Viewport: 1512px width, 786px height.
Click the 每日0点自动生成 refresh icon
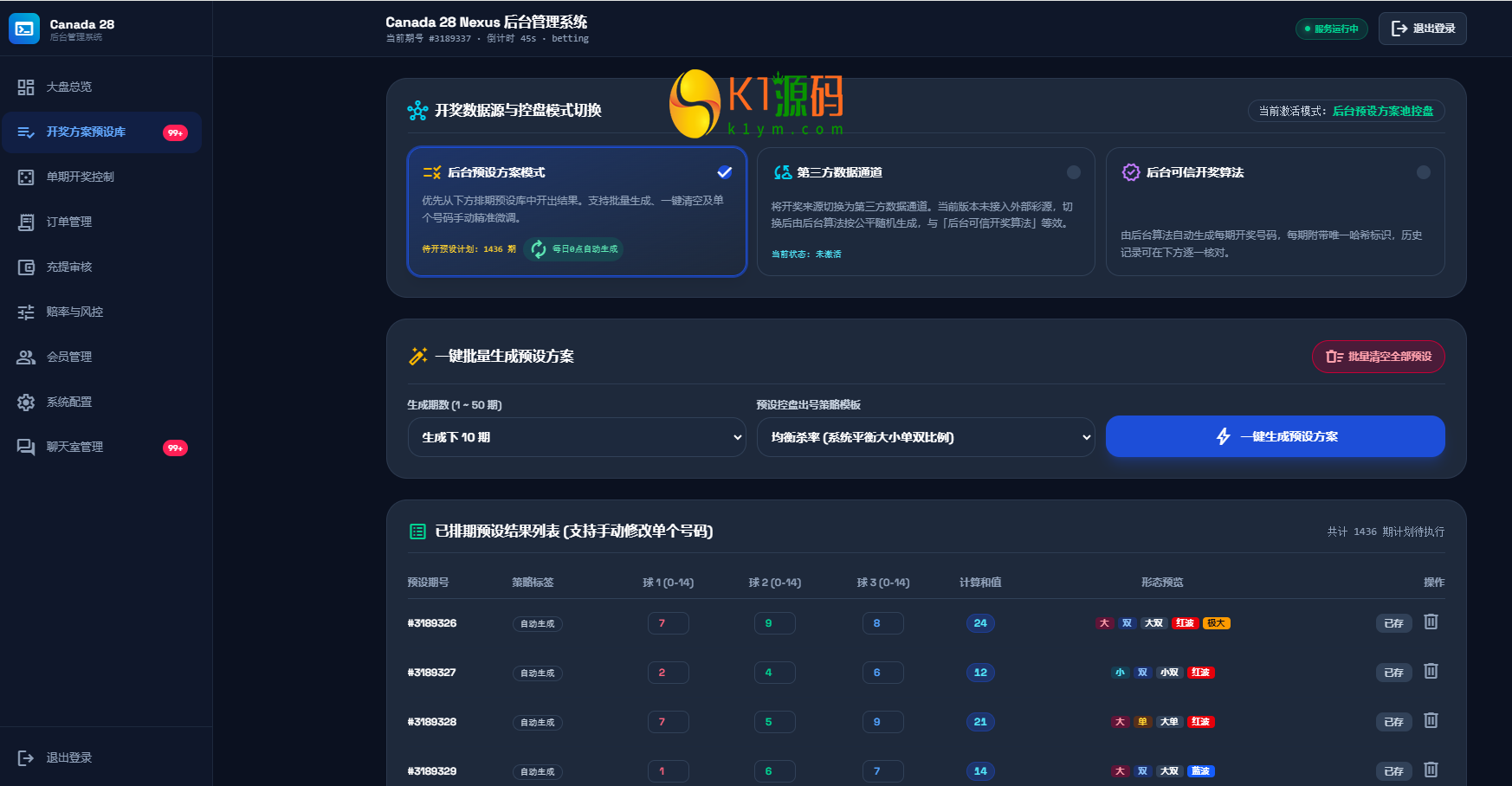pyautogui.click(x=539, y=249)
